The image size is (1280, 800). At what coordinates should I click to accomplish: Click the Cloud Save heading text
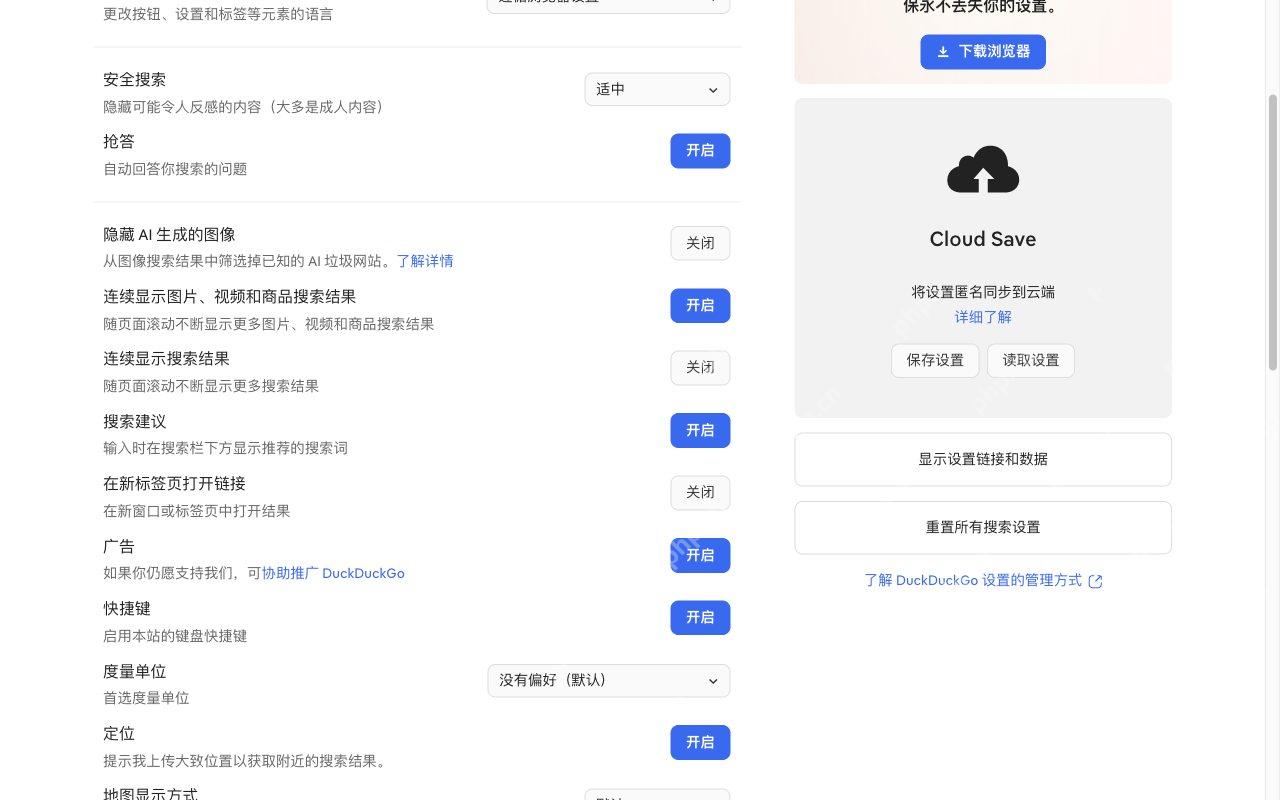[x=983, y=239]
